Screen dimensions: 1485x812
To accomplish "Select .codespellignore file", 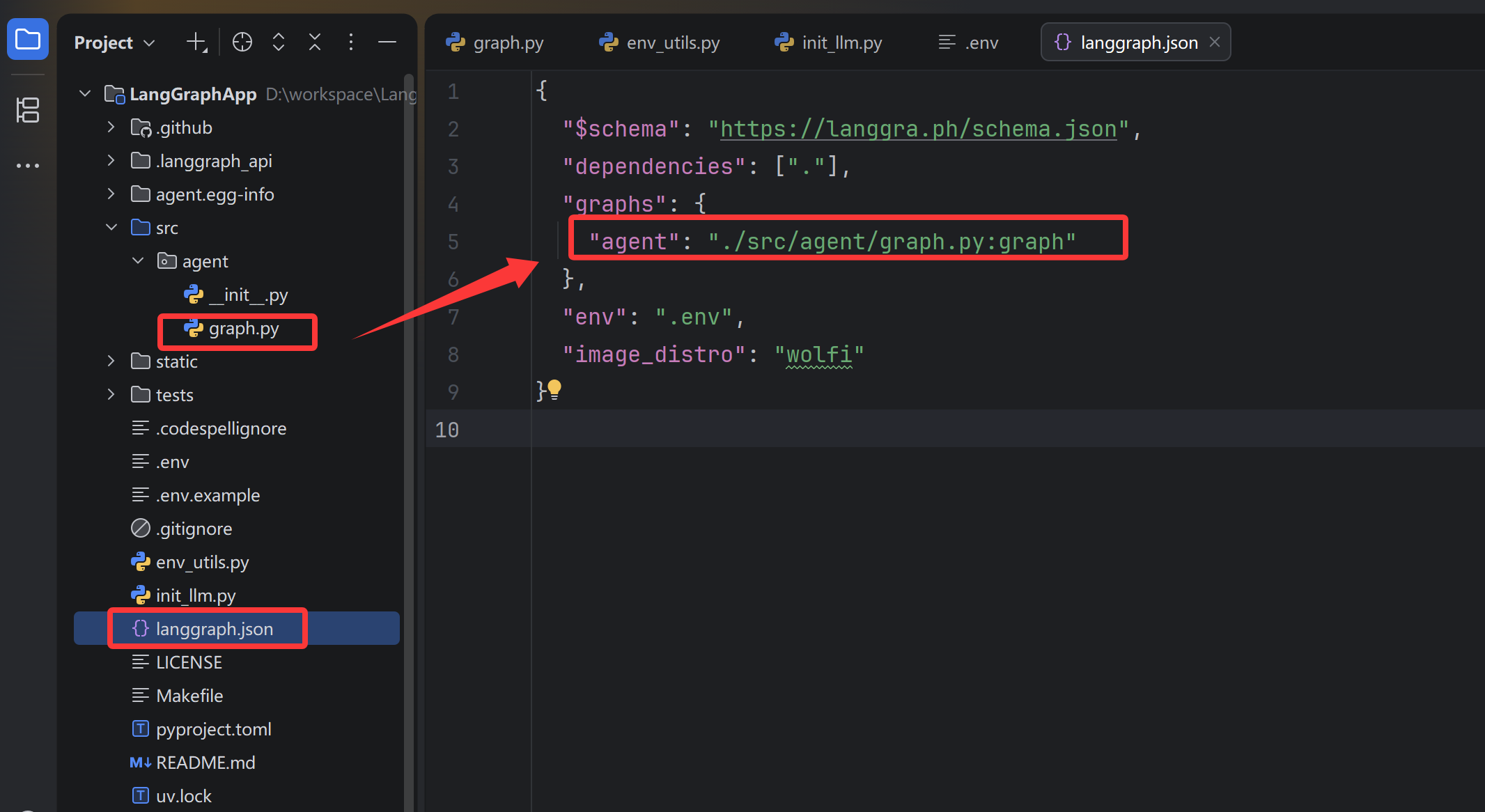I will (237, 428).
